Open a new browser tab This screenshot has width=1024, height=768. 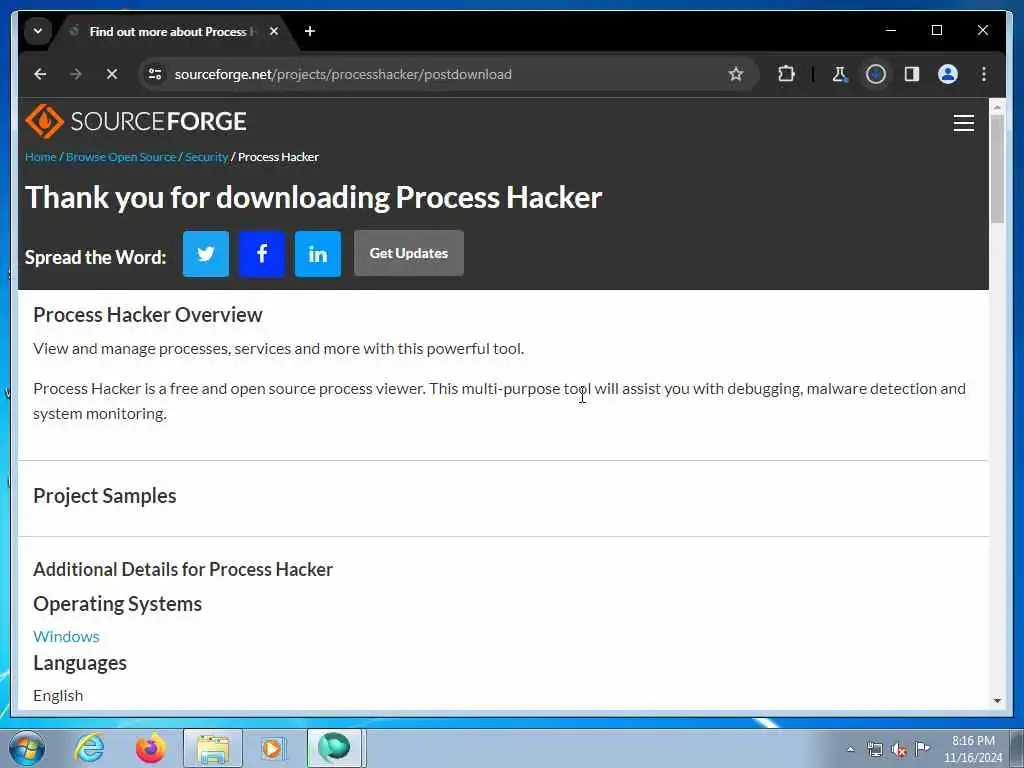(310, 31)
